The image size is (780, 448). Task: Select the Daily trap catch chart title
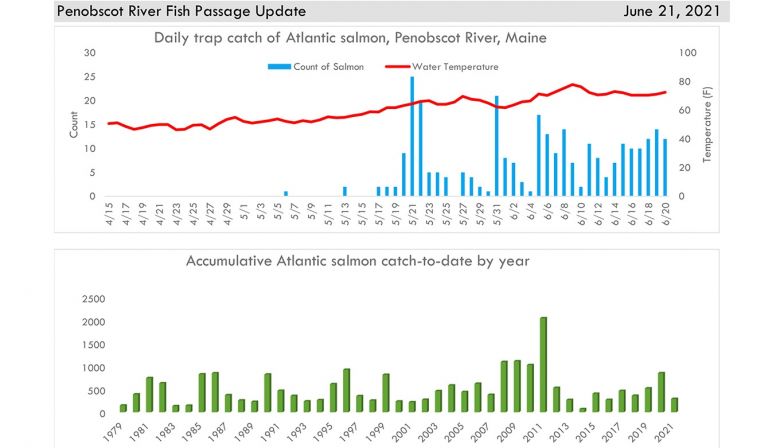coord(350,38)
